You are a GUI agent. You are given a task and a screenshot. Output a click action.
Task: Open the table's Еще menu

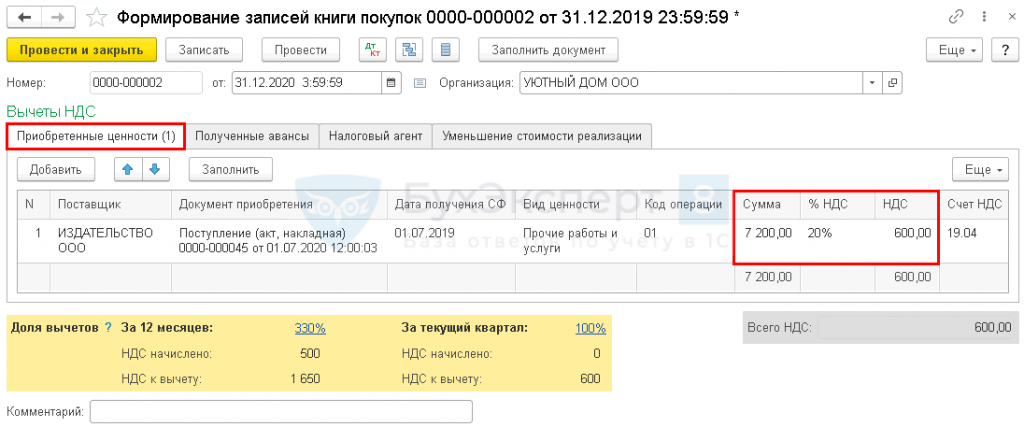point(979,169)
